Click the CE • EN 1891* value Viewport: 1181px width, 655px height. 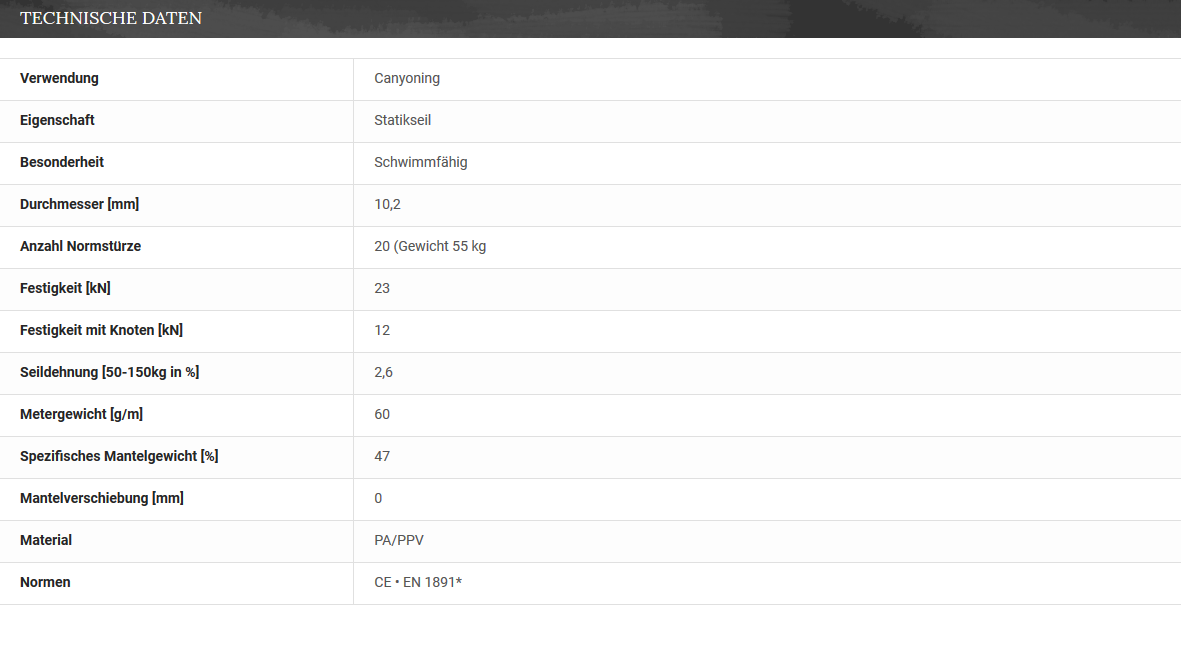(x=418, y=582)
